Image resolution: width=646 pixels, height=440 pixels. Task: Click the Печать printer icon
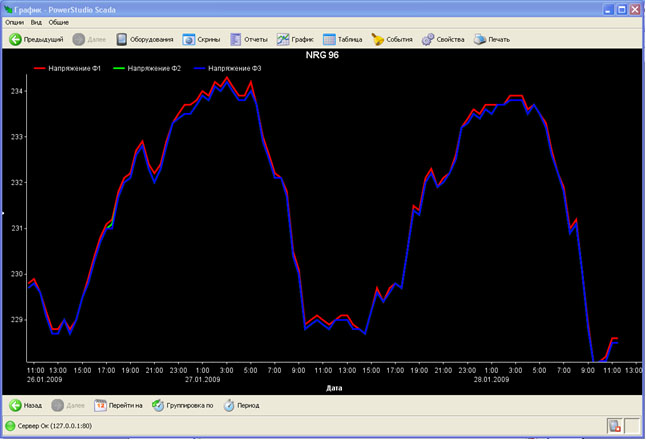coord(480,40)
